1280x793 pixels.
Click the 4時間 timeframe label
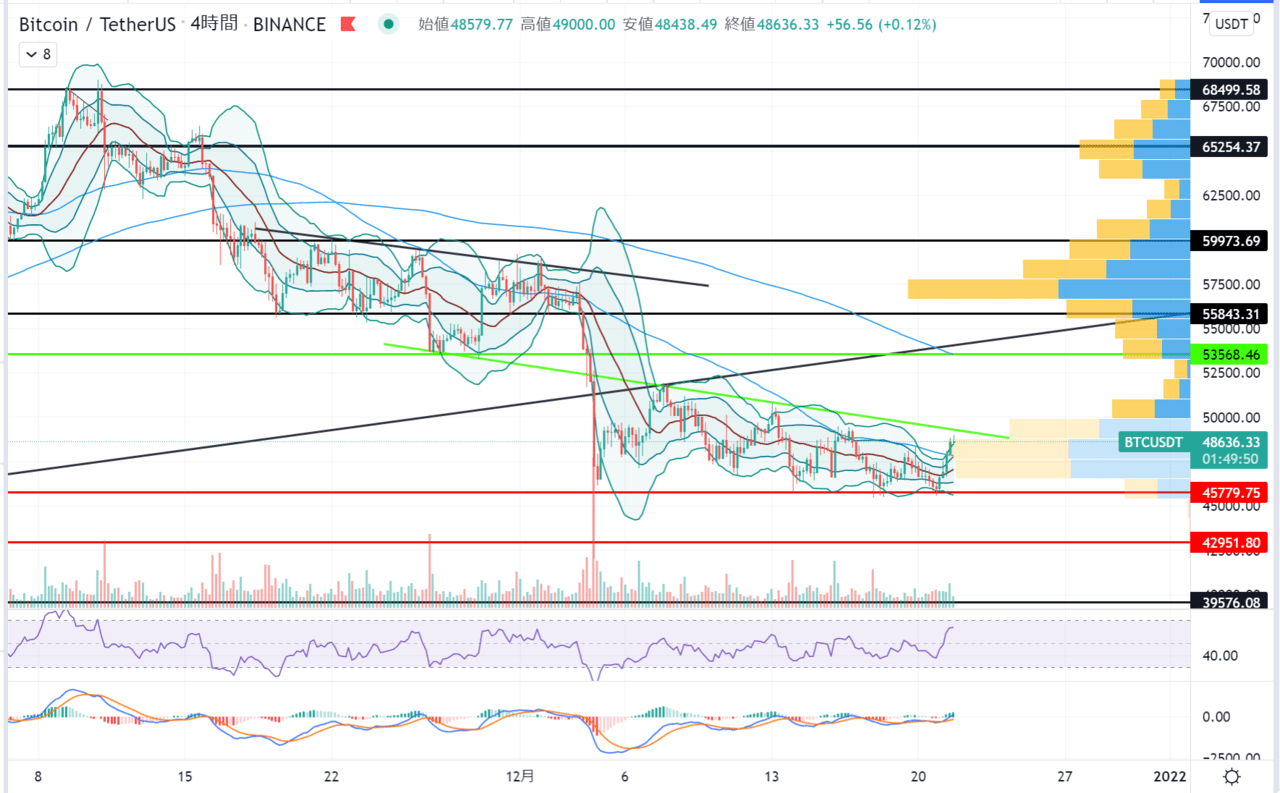pyautogui.click(x=214, y=23)
